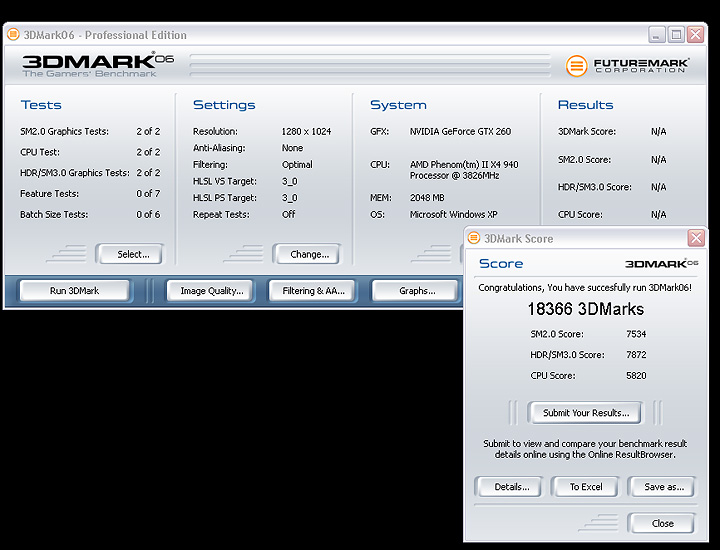The image size is (720, 550).
Task: Click the Settings section heading
Action: [224, 105]
